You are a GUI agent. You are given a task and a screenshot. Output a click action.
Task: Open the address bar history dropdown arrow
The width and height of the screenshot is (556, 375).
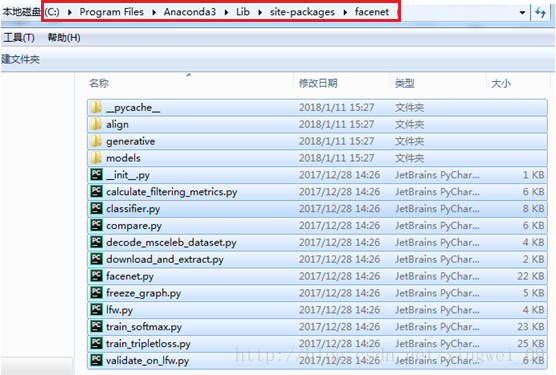[x=522, y=13]
